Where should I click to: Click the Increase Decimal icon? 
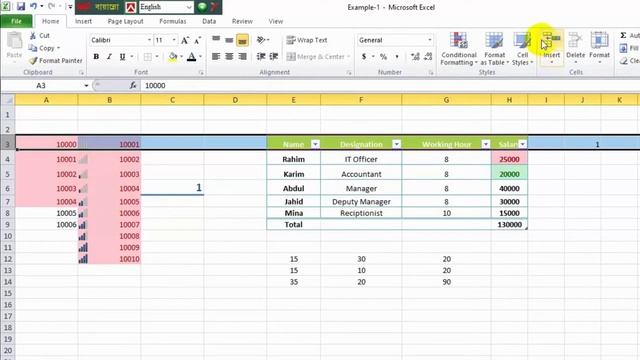coord(415,57)
